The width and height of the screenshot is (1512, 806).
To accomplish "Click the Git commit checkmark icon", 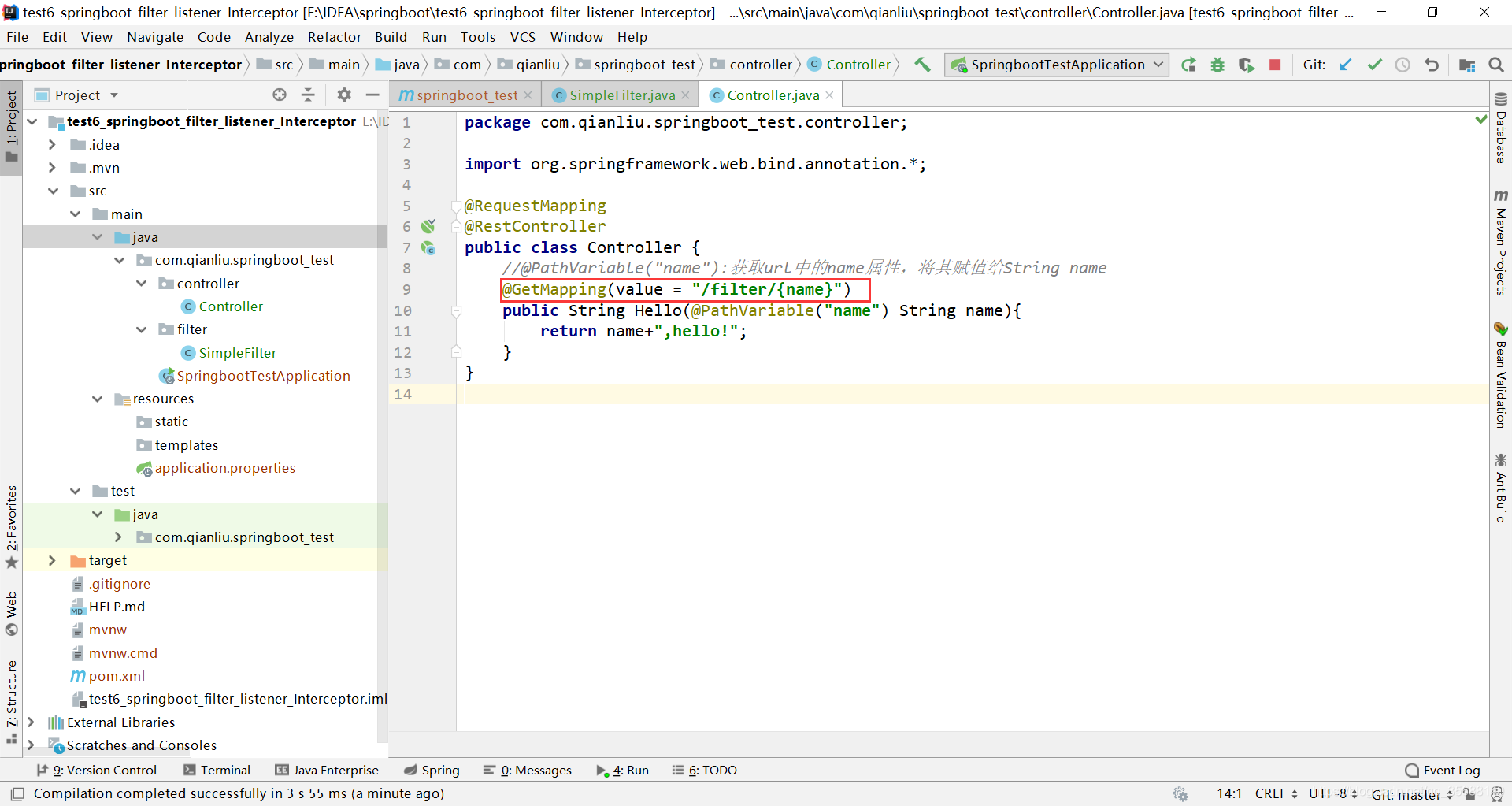I will click(1375, 65).
